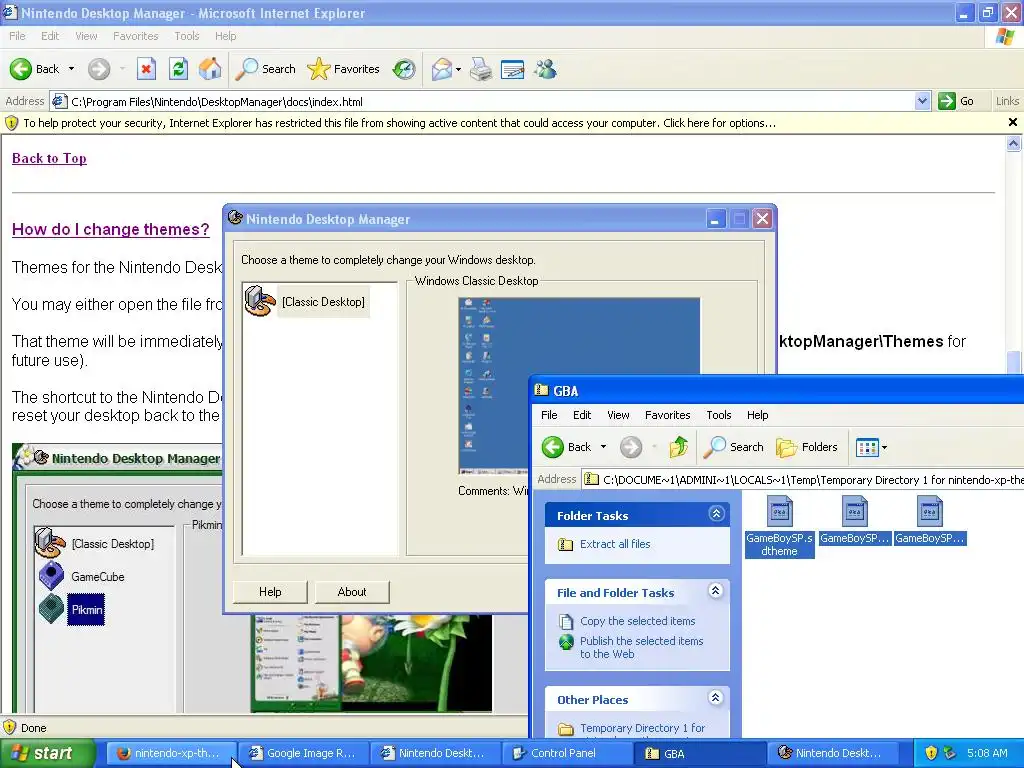Click Copy the selected items task

[x=637, y=621]
